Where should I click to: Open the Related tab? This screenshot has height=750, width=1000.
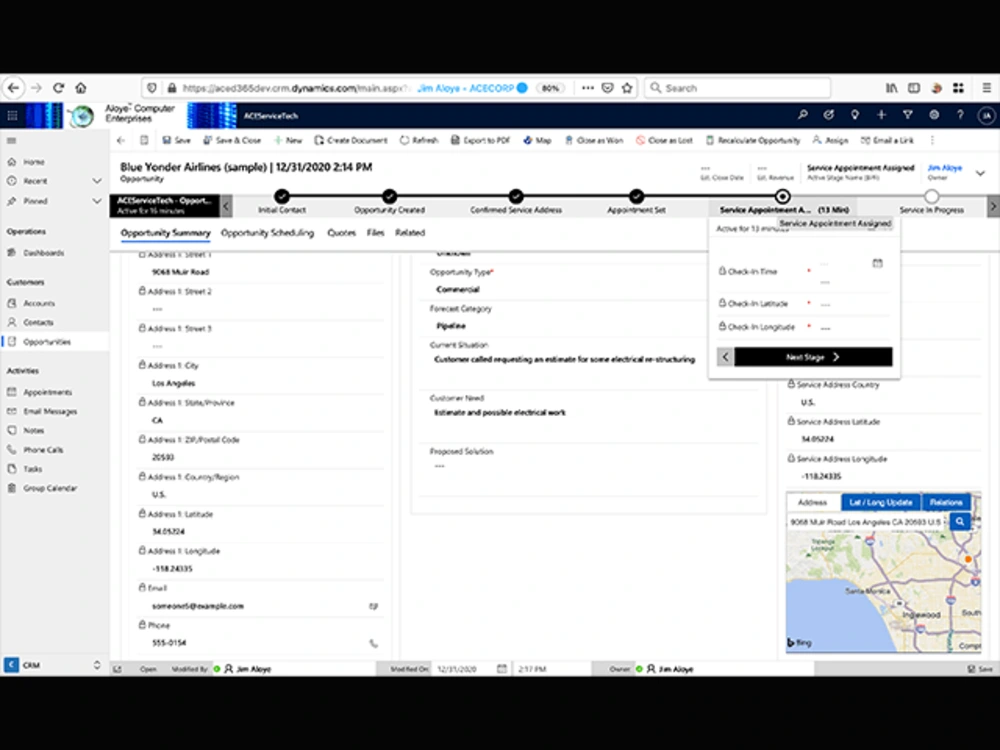[410, 233]
